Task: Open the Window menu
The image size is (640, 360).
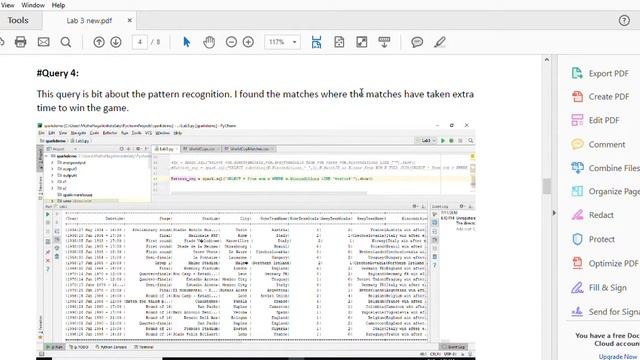Action: [33, 5]
